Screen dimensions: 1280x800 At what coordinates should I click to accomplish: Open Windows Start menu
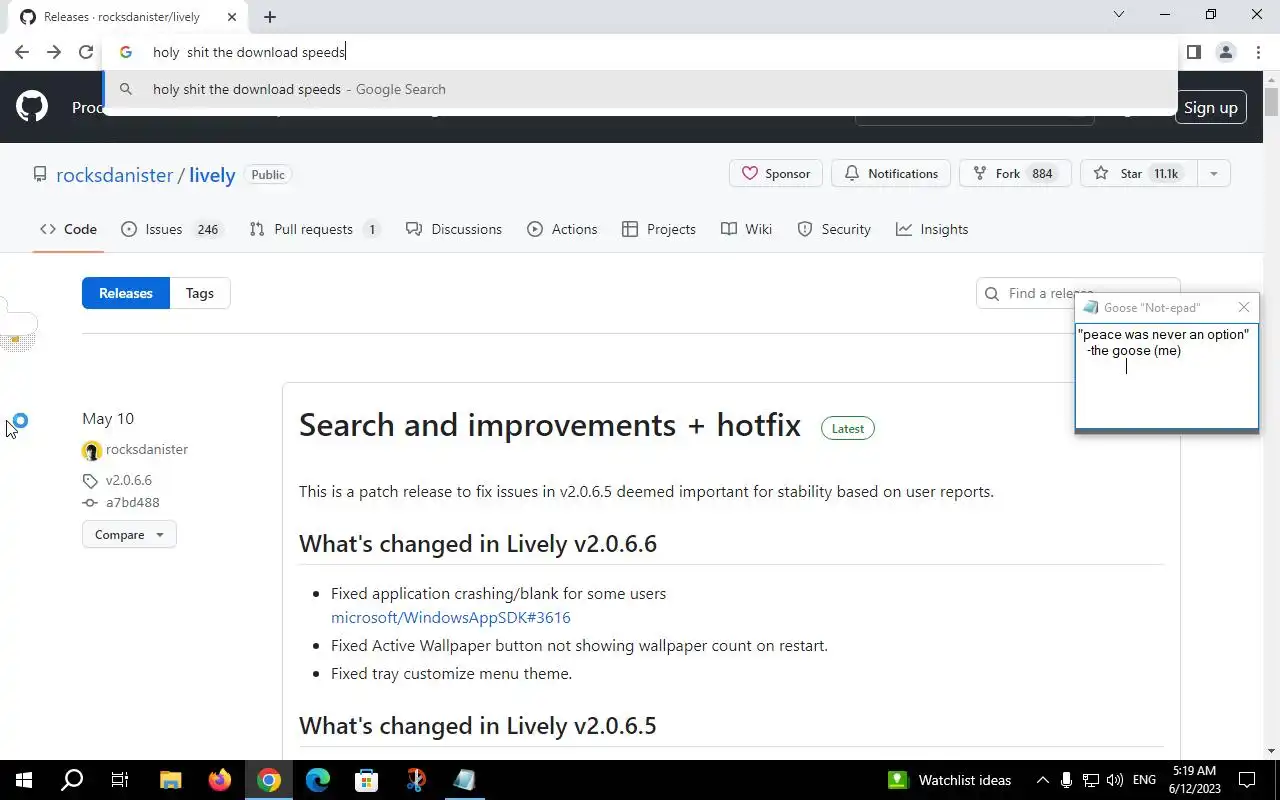[x=24, y=780]
